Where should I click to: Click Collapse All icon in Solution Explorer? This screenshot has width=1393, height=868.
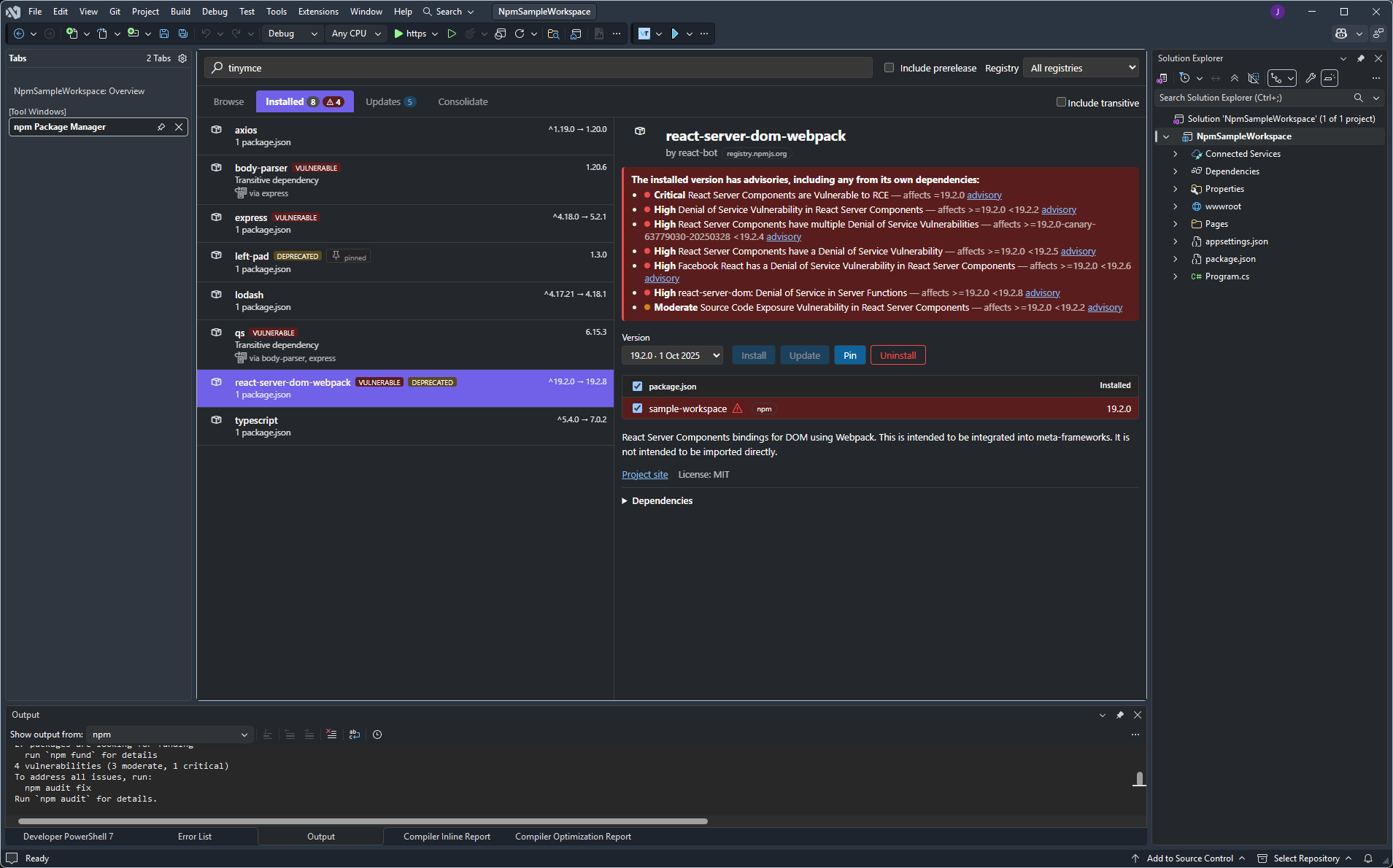[1235, 78]
